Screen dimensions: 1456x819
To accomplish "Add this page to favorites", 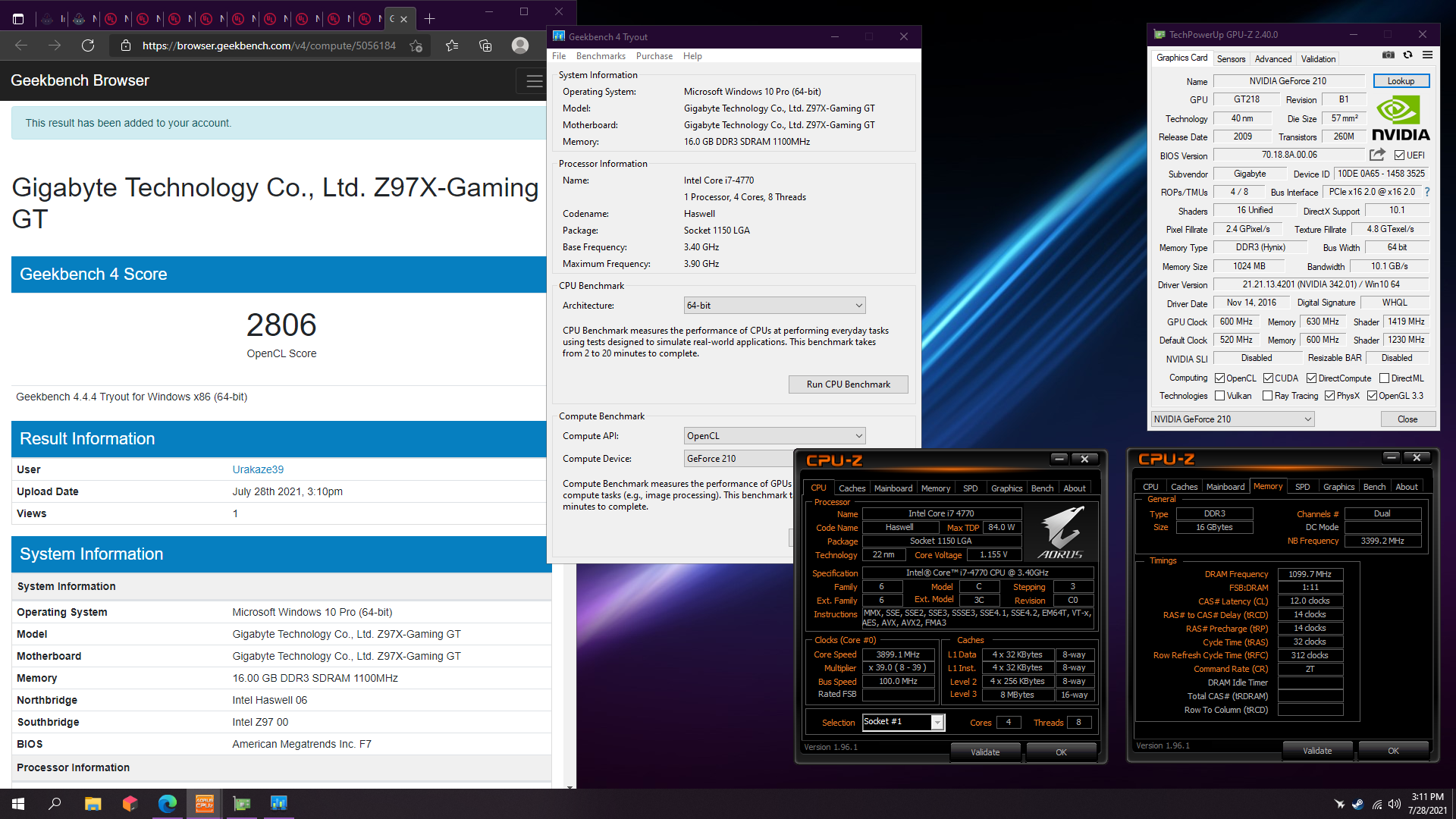I will tap(416, 45).
